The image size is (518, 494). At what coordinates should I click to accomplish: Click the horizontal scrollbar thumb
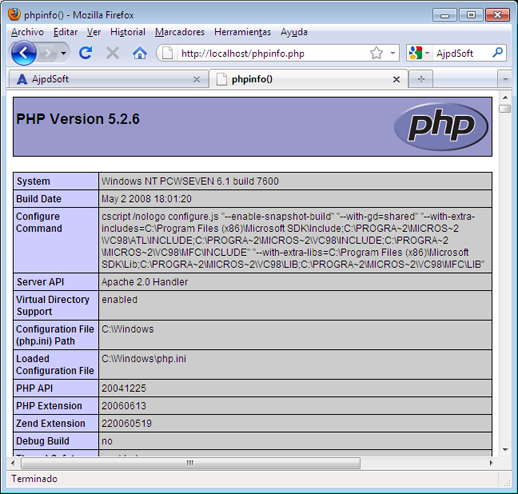tap(191, 463)
